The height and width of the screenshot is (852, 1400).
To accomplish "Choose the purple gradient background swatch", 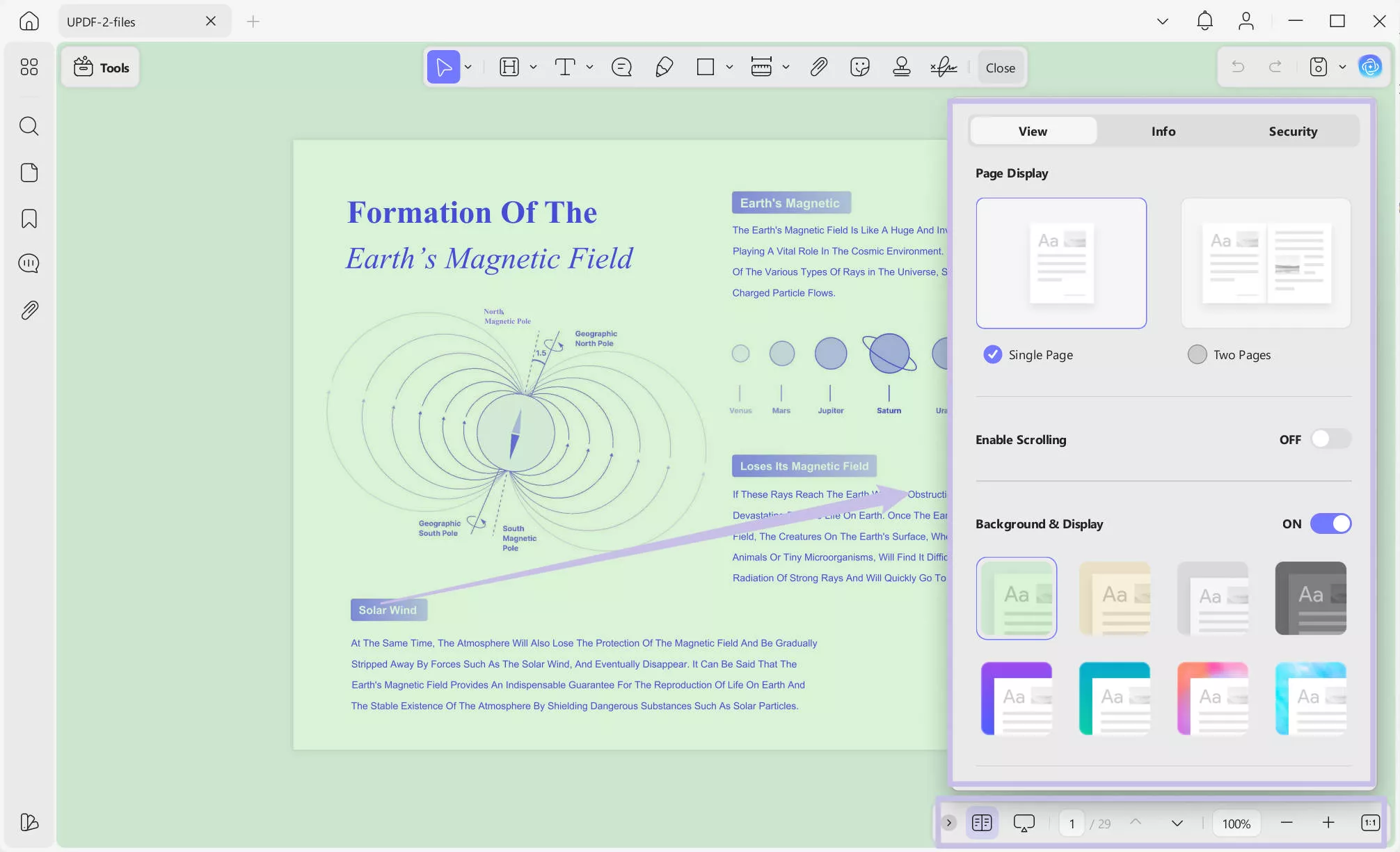I will coord(1017,698).
